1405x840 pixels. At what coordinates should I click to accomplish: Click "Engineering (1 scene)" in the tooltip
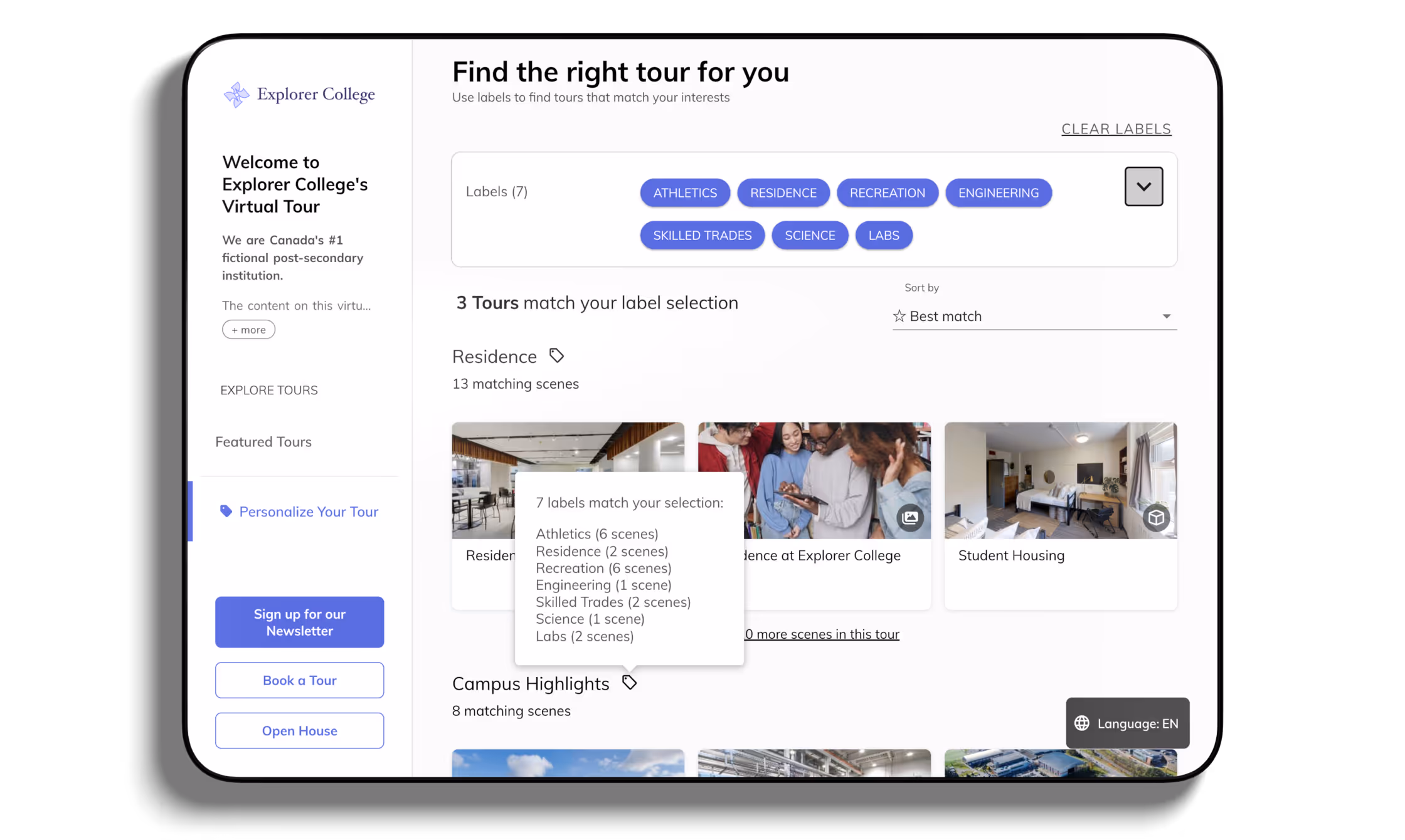tap(603, 585)
